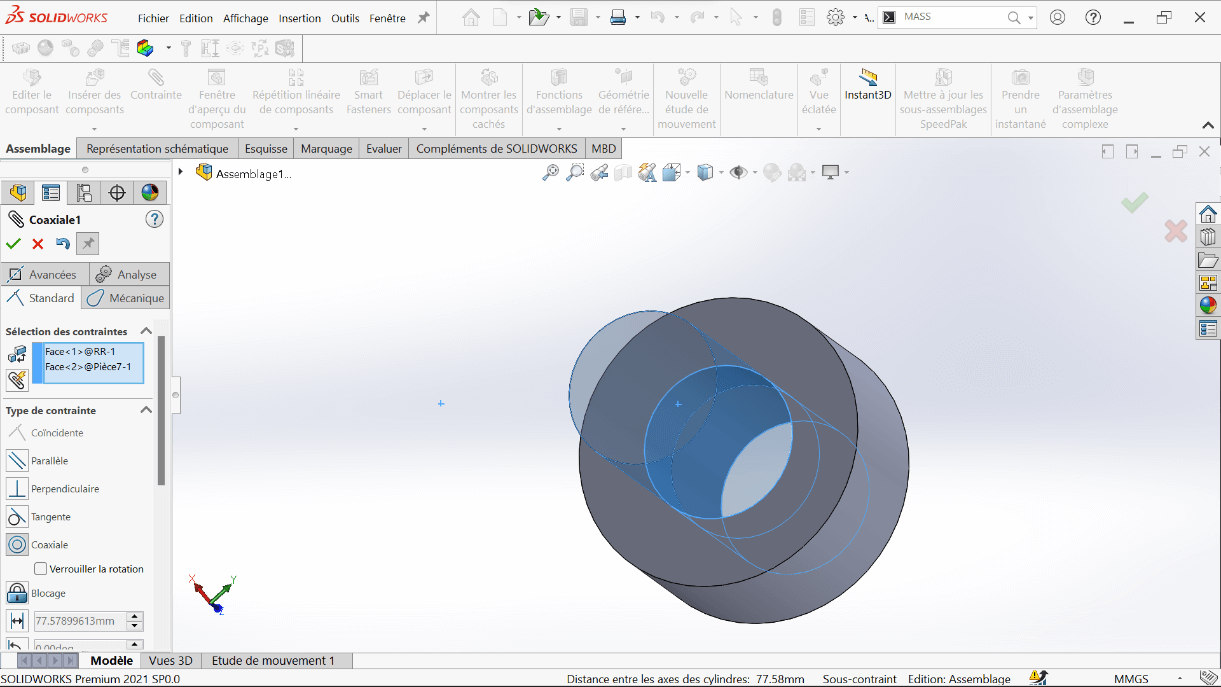Confirm the Coaxiale1 mate with green checkmark
The height and width of the screenshot is (687, 1221).
(13, 244)
